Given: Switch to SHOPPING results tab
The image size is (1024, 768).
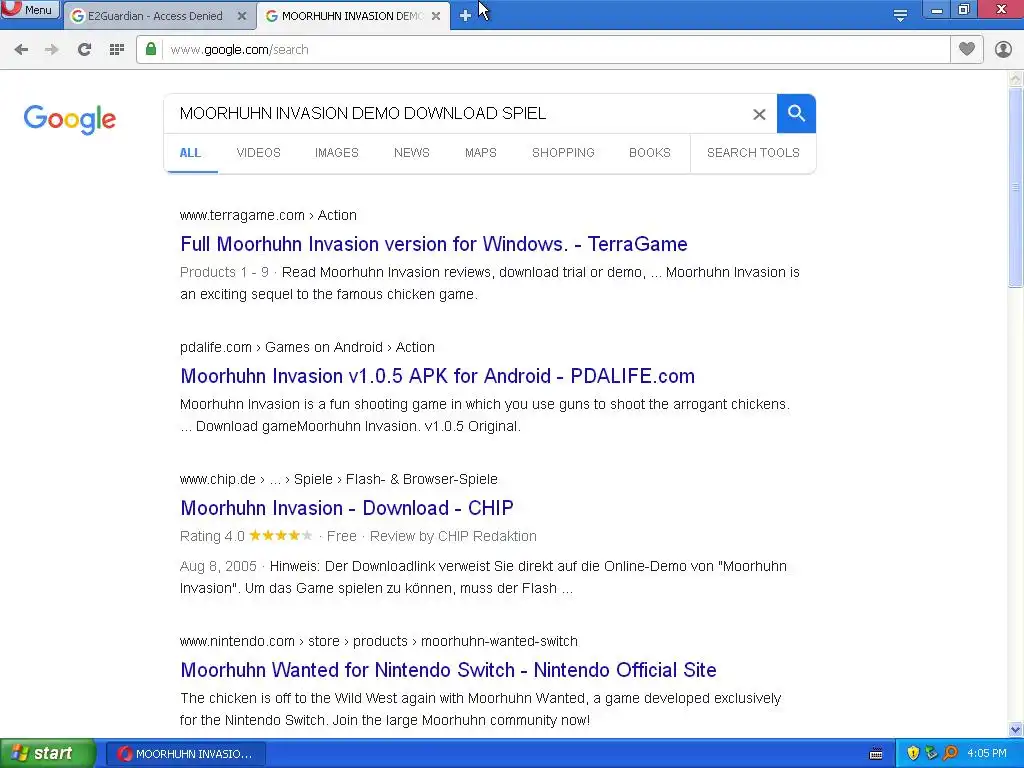Looking at the screenshot, I should [x=563, y=153].
